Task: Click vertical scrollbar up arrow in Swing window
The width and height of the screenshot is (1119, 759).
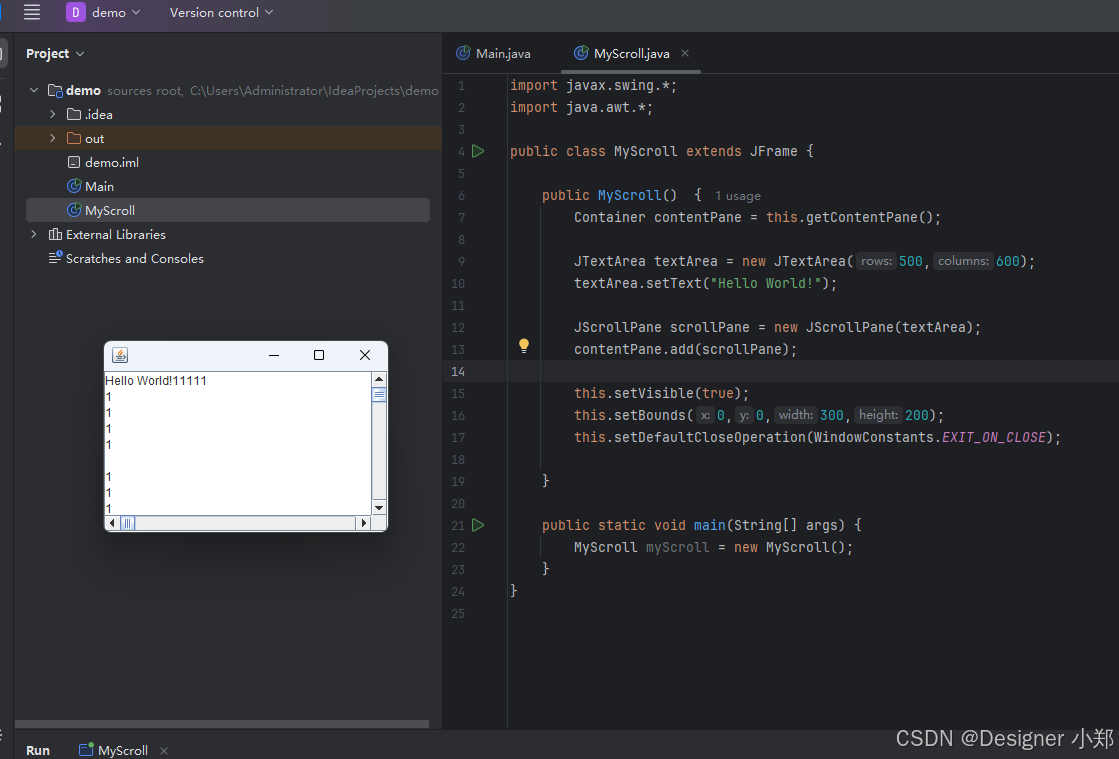Action: 379,380
